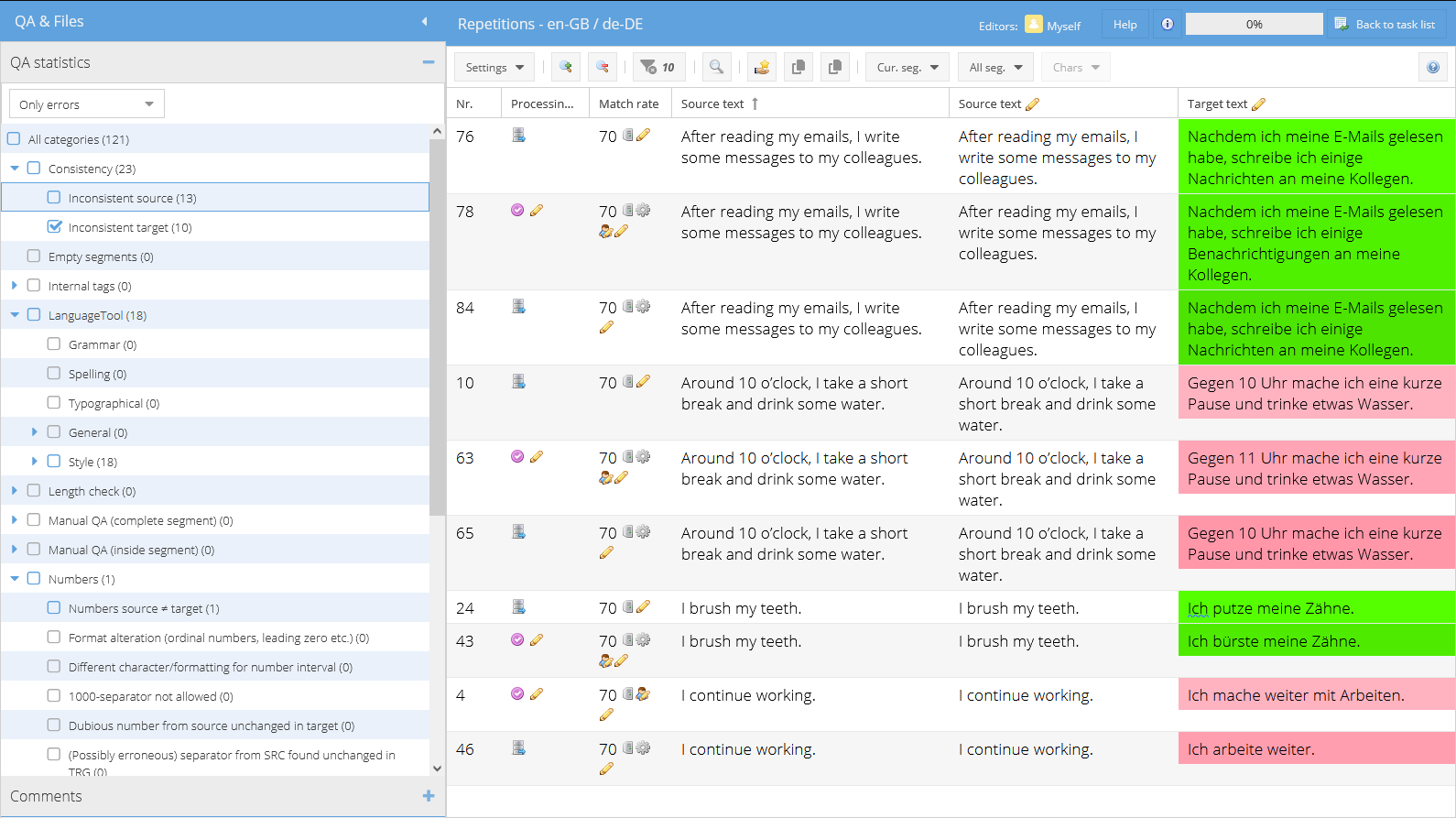Click the pencil icon in row 24 match rate
The image size is (1456, 818).
pyautogui.click(x=644, y=606)
